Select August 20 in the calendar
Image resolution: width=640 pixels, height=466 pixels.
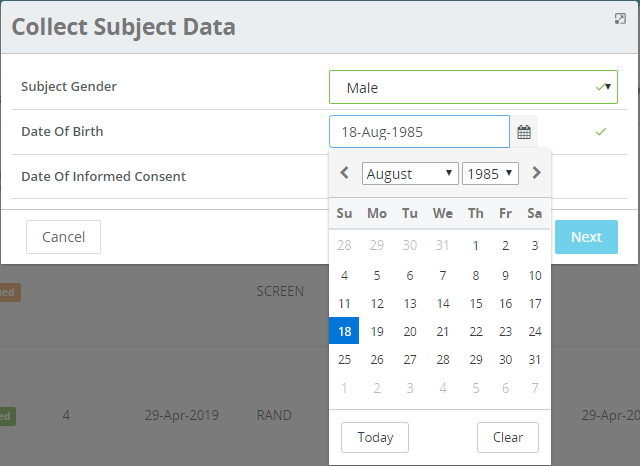pos(410,332)
